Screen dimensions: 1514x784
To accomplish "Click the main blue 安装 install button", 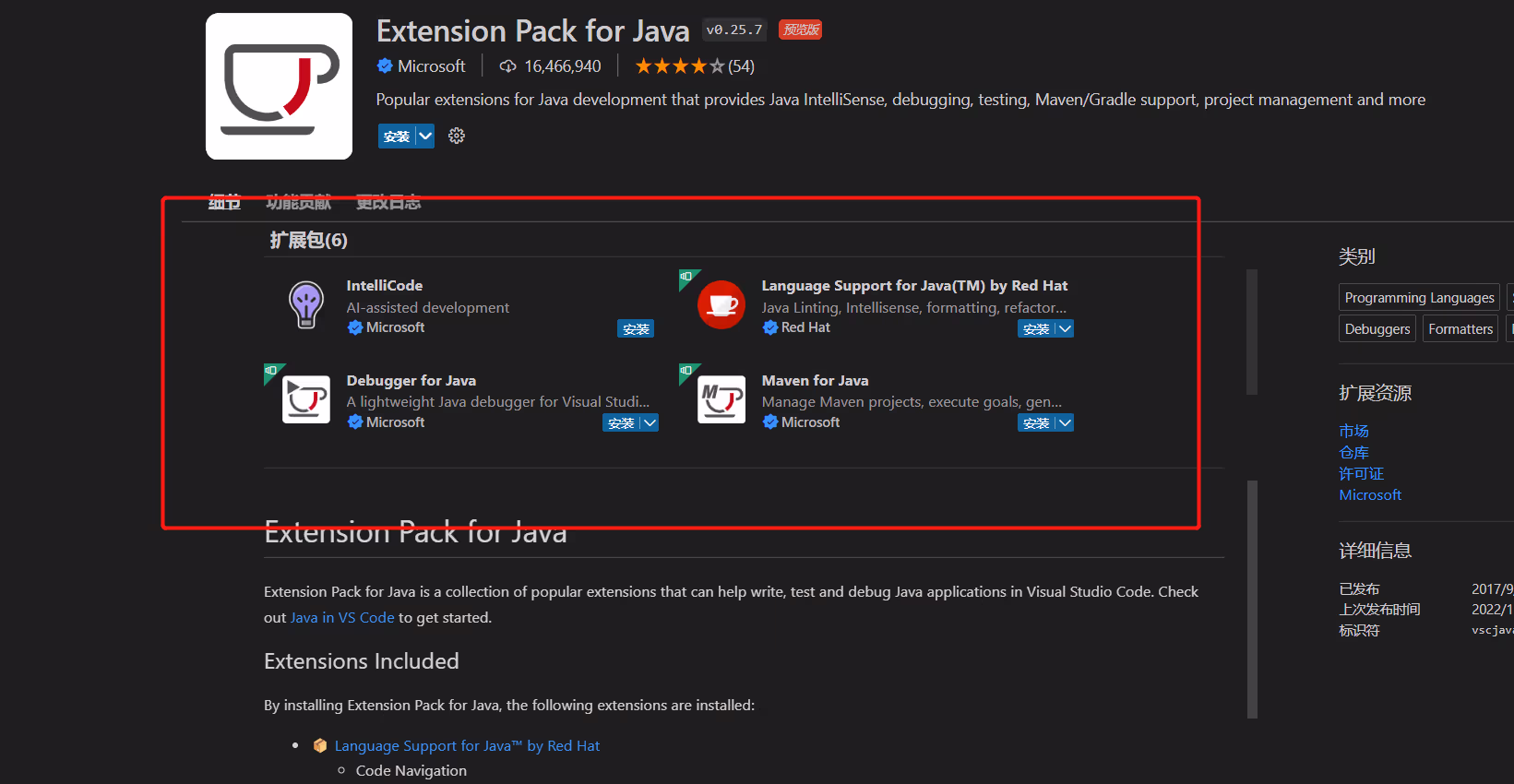I will 397,136.
